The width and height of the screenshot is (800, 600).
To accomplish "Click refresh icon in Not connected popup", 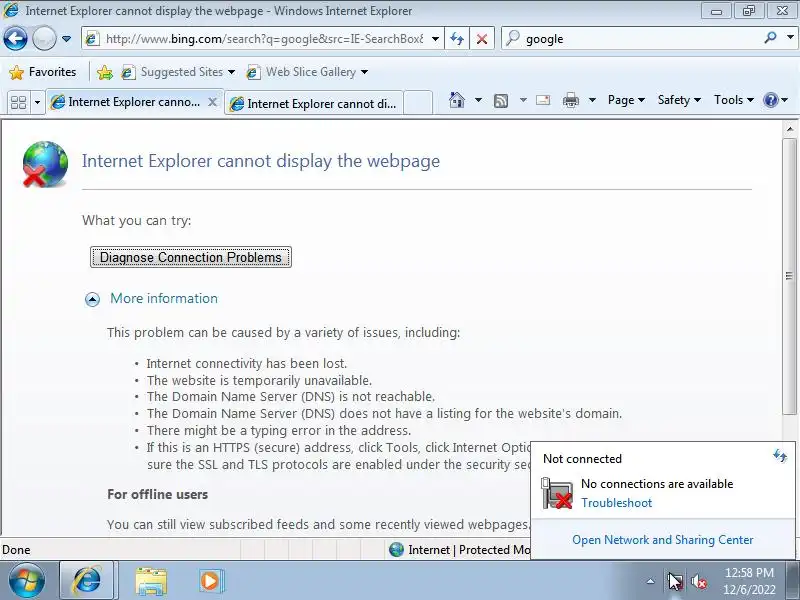I will [780, 456].
